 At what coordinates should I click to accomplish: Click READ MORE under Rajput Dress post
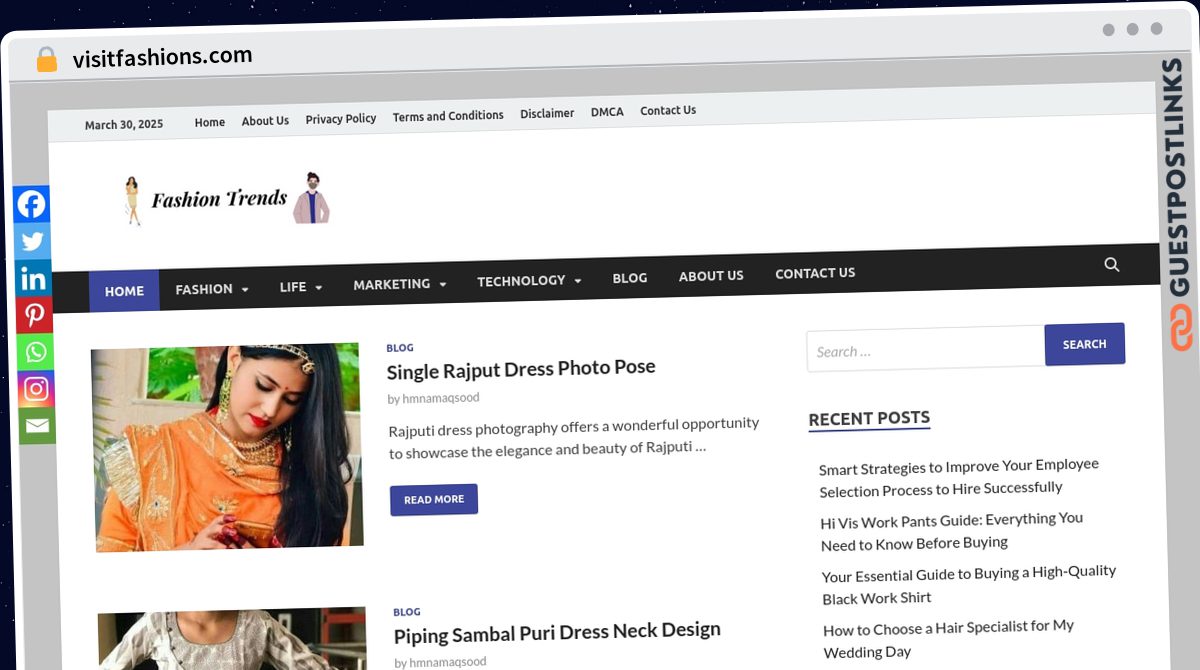click(434, 499)
